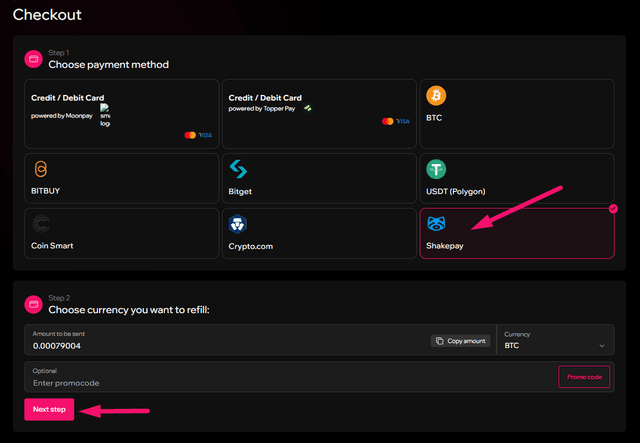
Task: Choose the Crypto.com payment tile
Action: click(x=319, y=234)
